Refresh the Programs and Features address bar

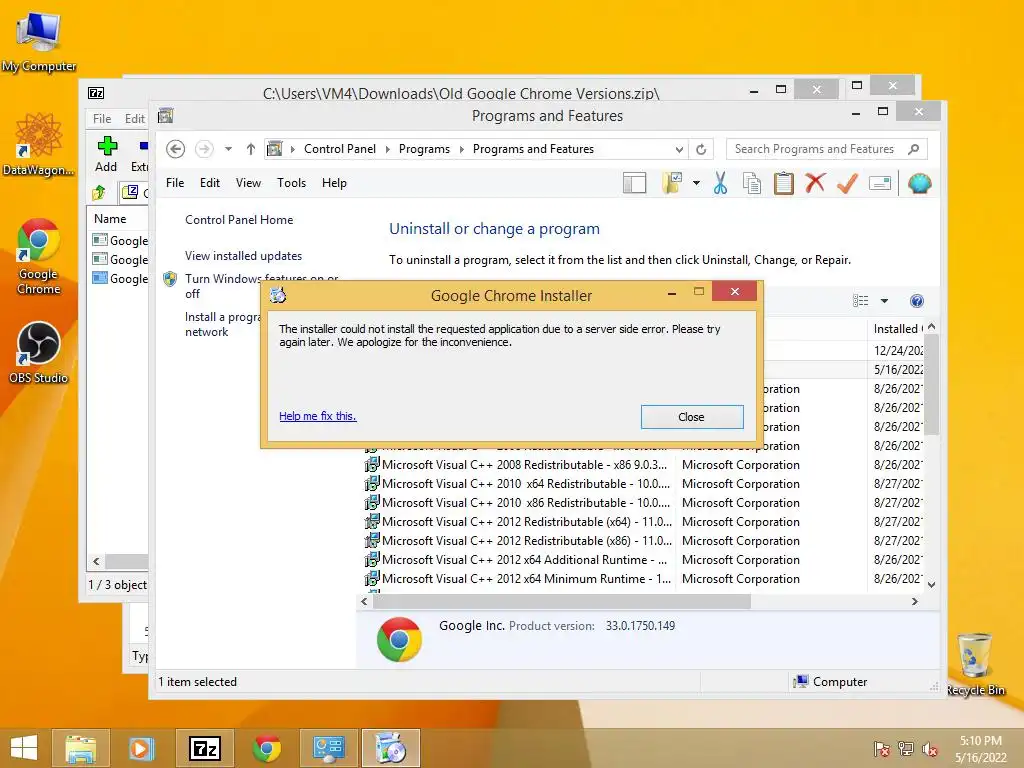pyautogui.click(x=701, y=149)
